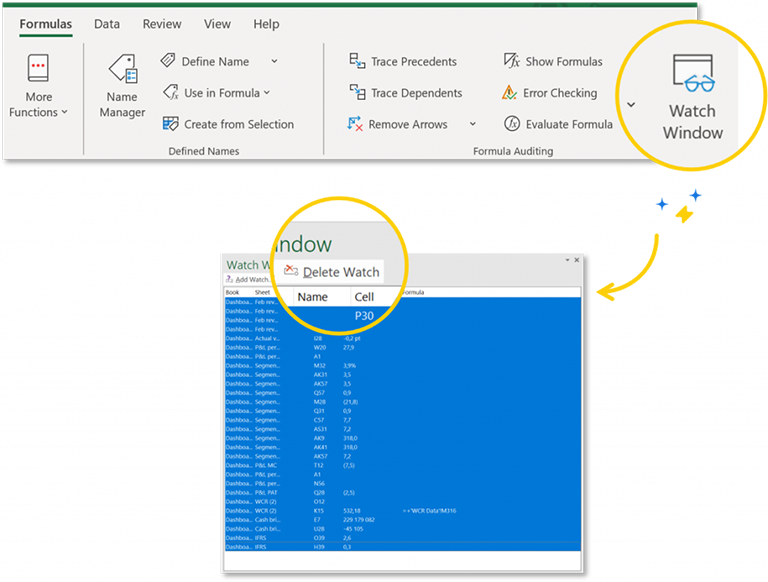Viewport: 768px width, 582px height.
Task: Select the Cash bri... row for cell U28
Action: (403, 529)
